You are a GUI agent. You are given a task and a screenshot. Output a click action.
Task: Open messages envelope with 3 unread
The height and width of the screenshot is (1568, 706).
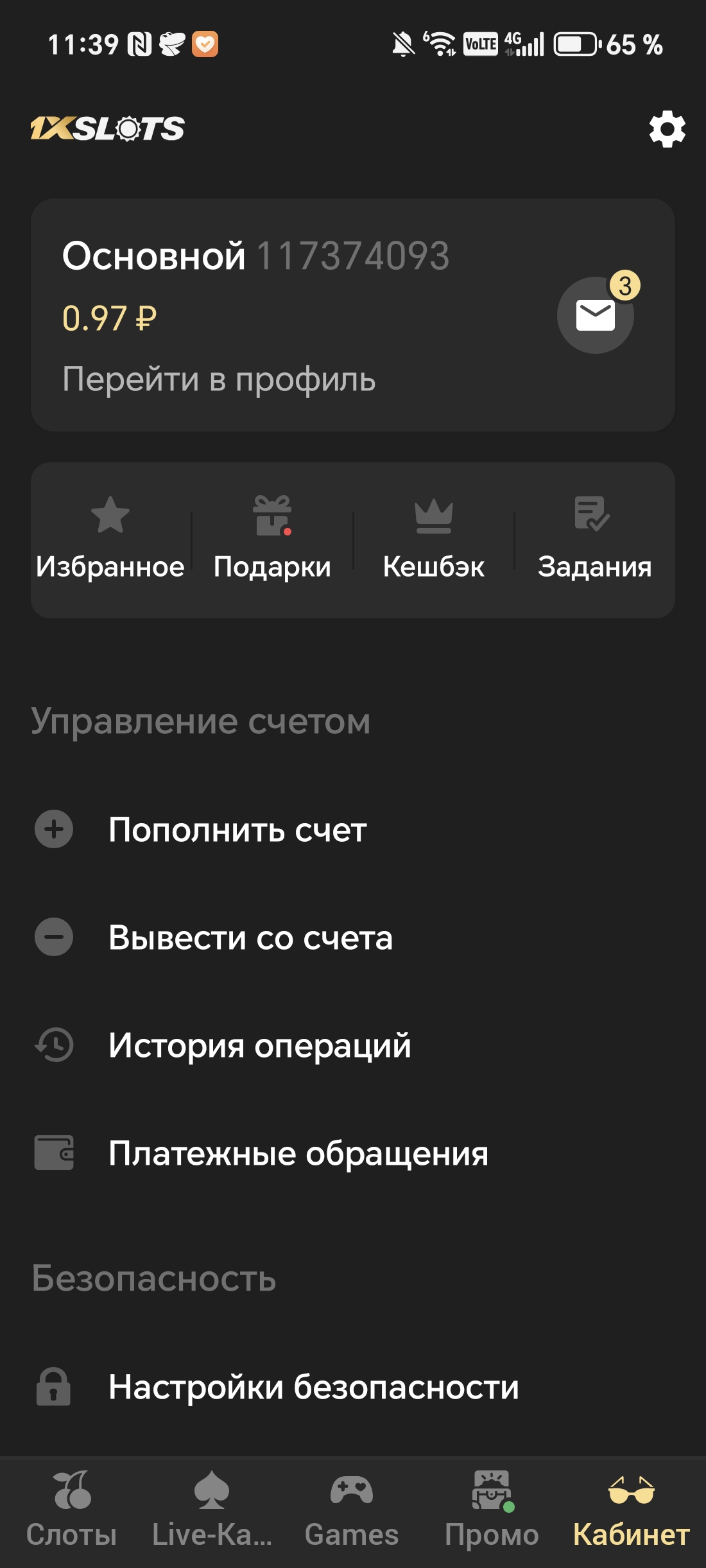point(596,315)
